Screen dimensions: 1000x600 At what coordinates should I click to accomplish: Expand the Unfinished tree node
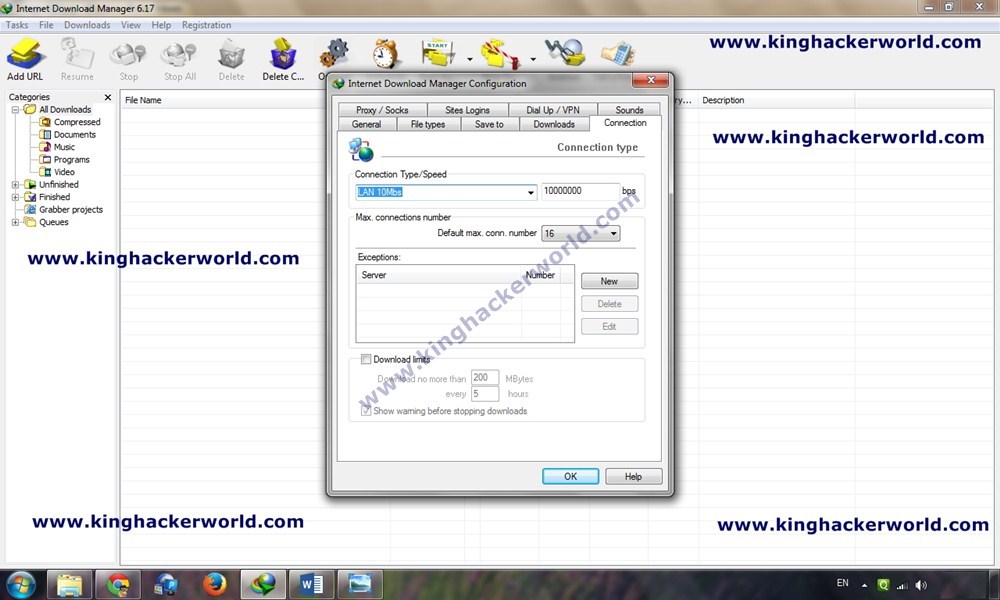click(15, 184)
